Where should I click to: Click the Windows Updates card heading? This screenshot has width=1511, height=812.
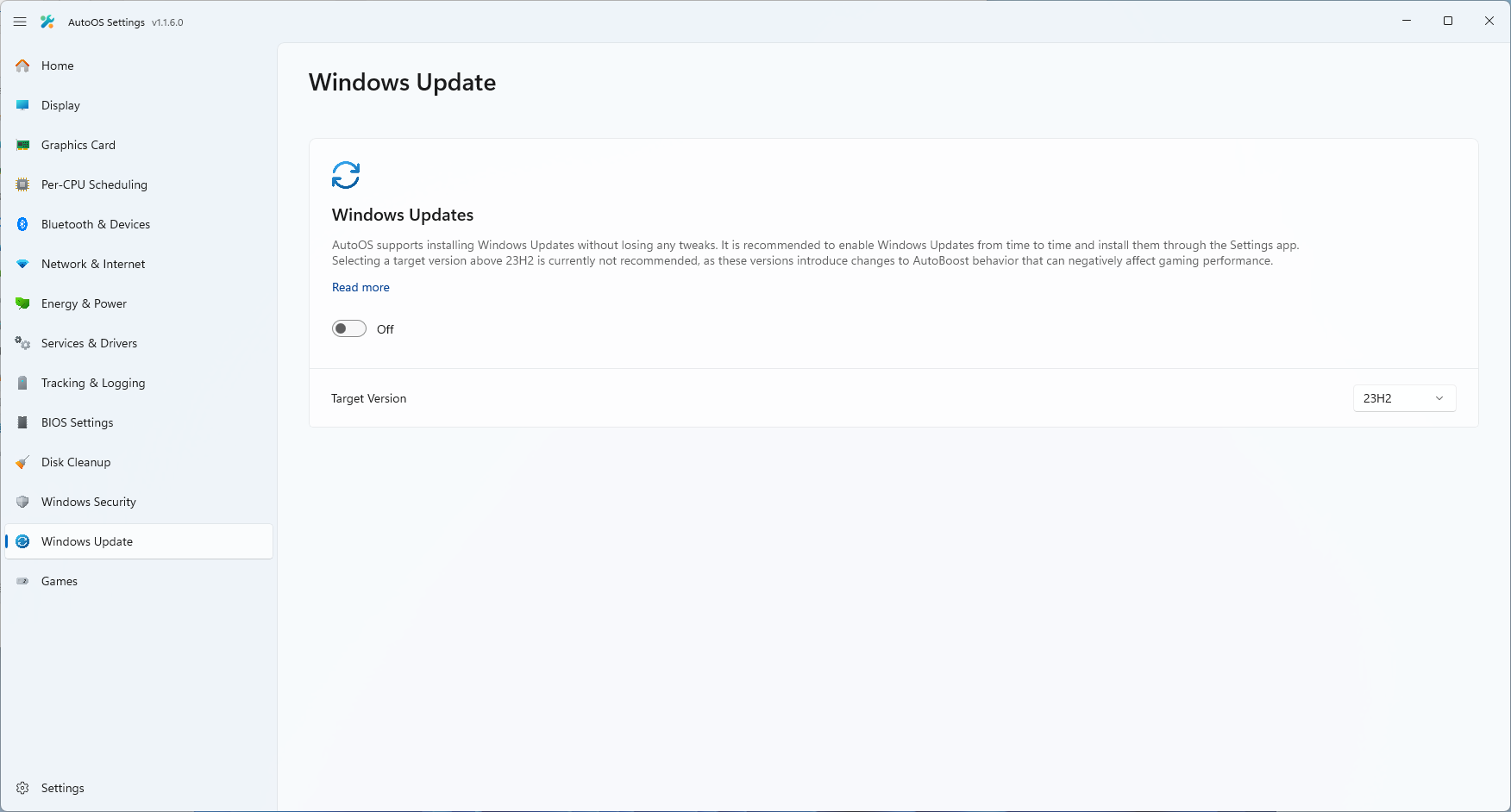tap(403, 215)
